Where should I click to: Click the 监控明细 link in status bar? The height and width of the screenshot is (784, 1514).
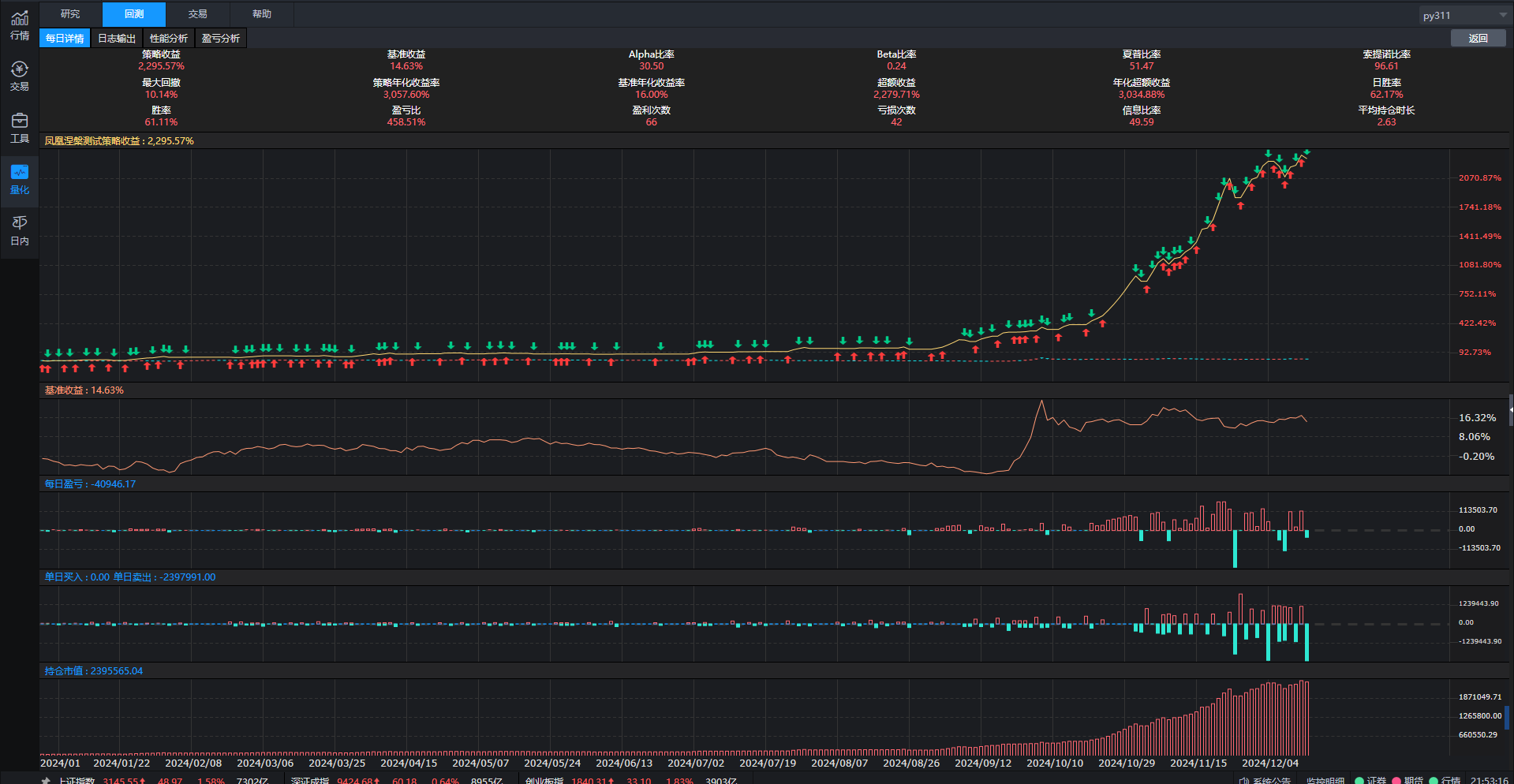click(1325, 780)
